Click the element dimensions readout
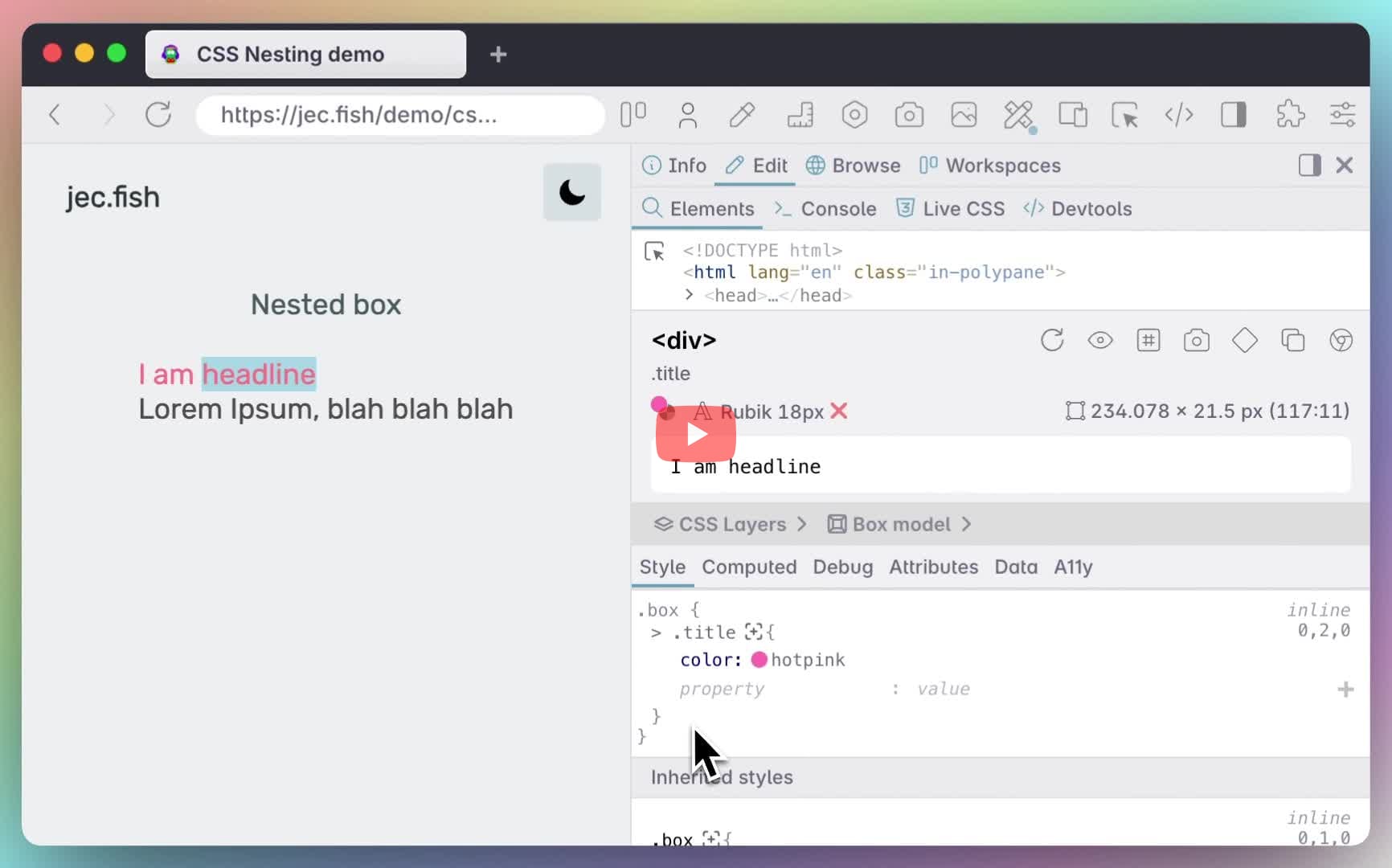The image size is (1392, 868). click(1207, 411)
